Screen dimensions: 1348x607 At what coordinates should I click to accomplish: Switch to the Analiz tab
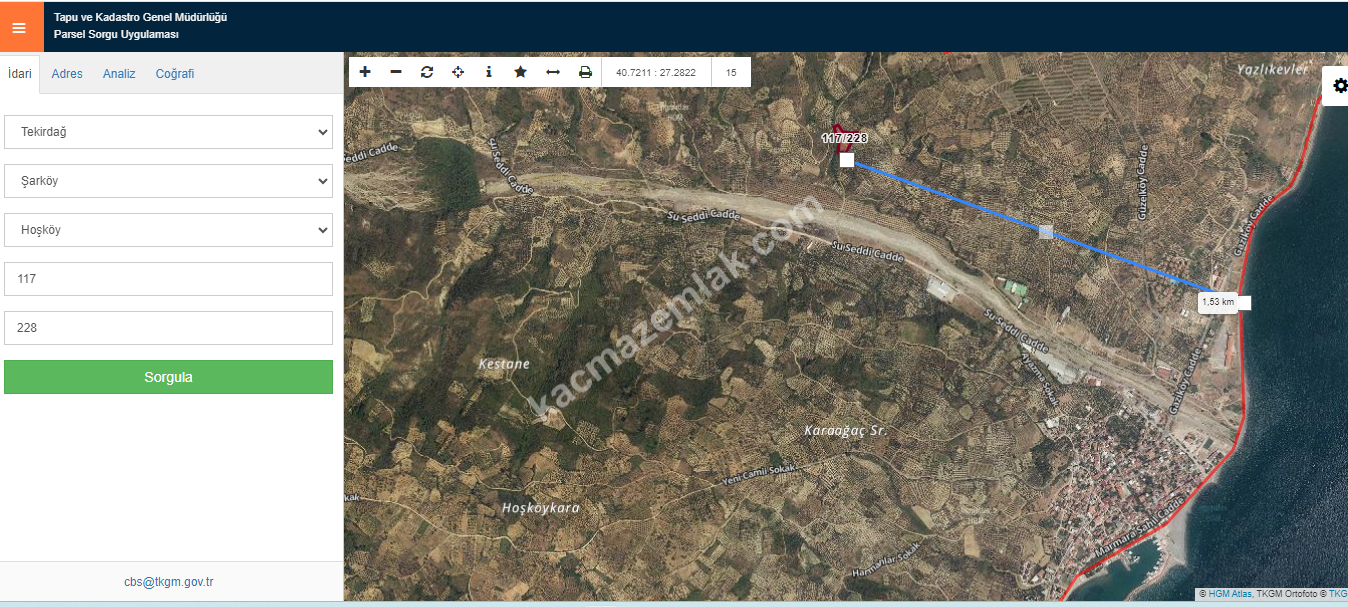point(119,74)
